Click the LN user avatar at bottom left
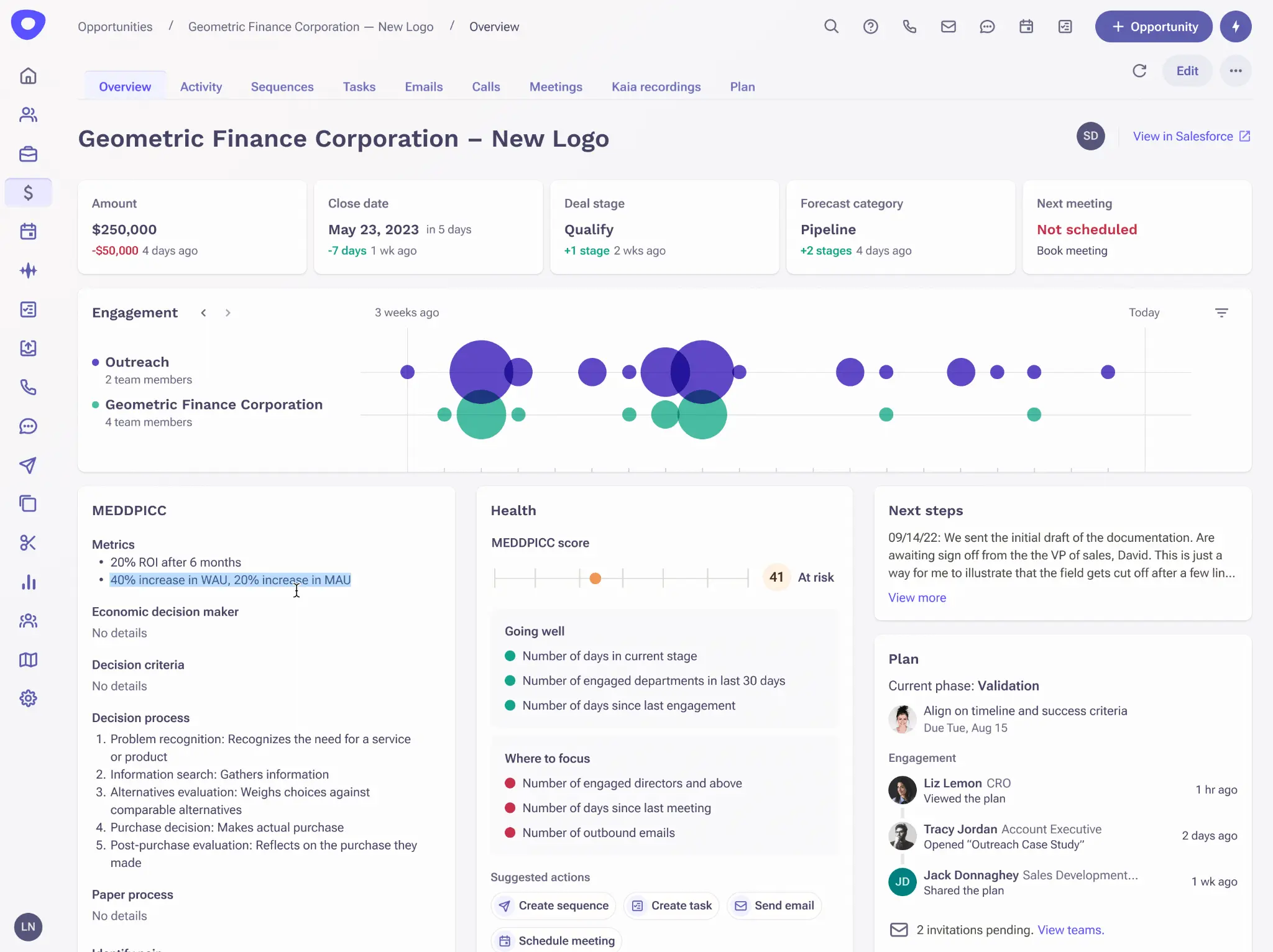1273x952 pixels. [x=28, y=927]
